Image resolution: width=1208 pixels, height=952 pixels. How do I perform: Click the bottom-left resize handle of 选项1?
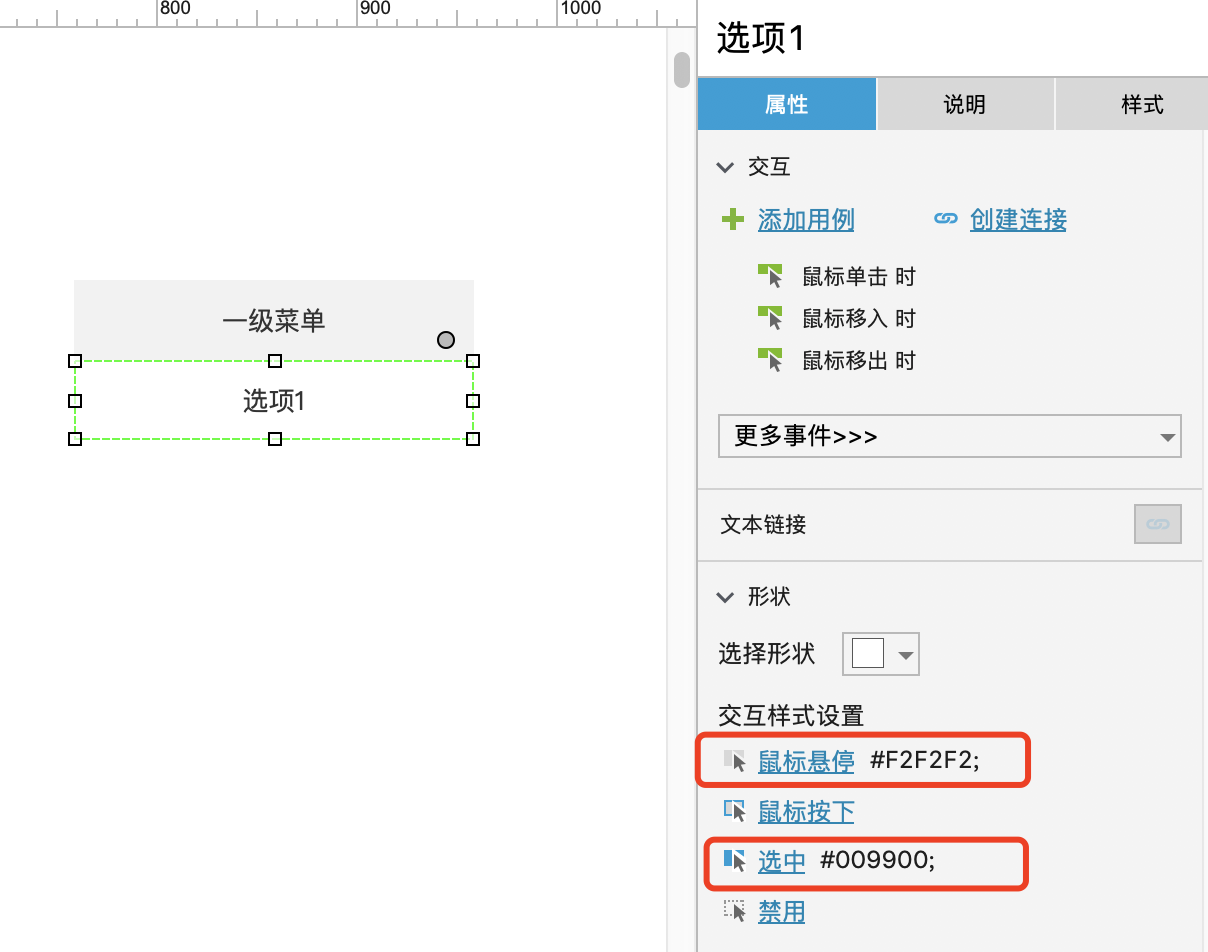pos(75,439)
